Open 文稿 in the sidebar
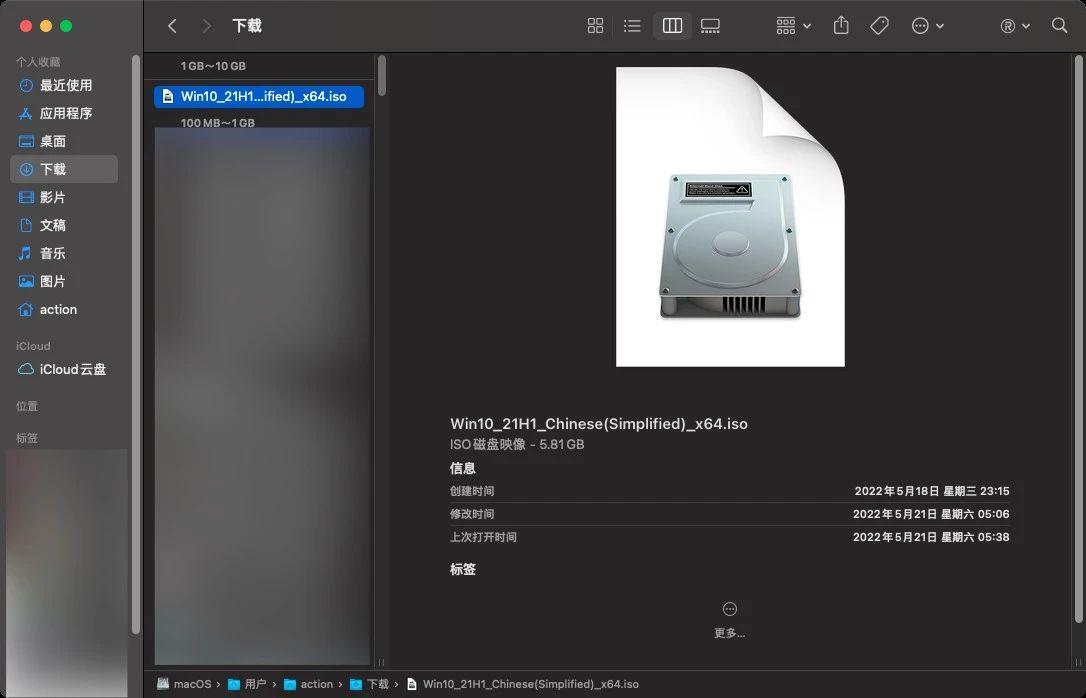1086x698 pixels. [64, 225]
